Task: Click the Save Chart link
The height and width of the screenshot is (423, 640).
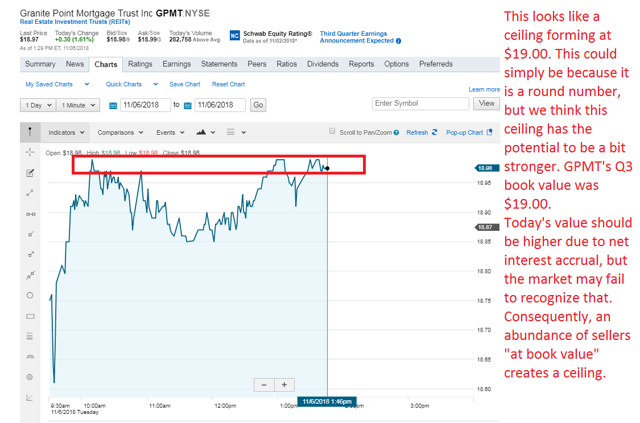Action: 185,85
